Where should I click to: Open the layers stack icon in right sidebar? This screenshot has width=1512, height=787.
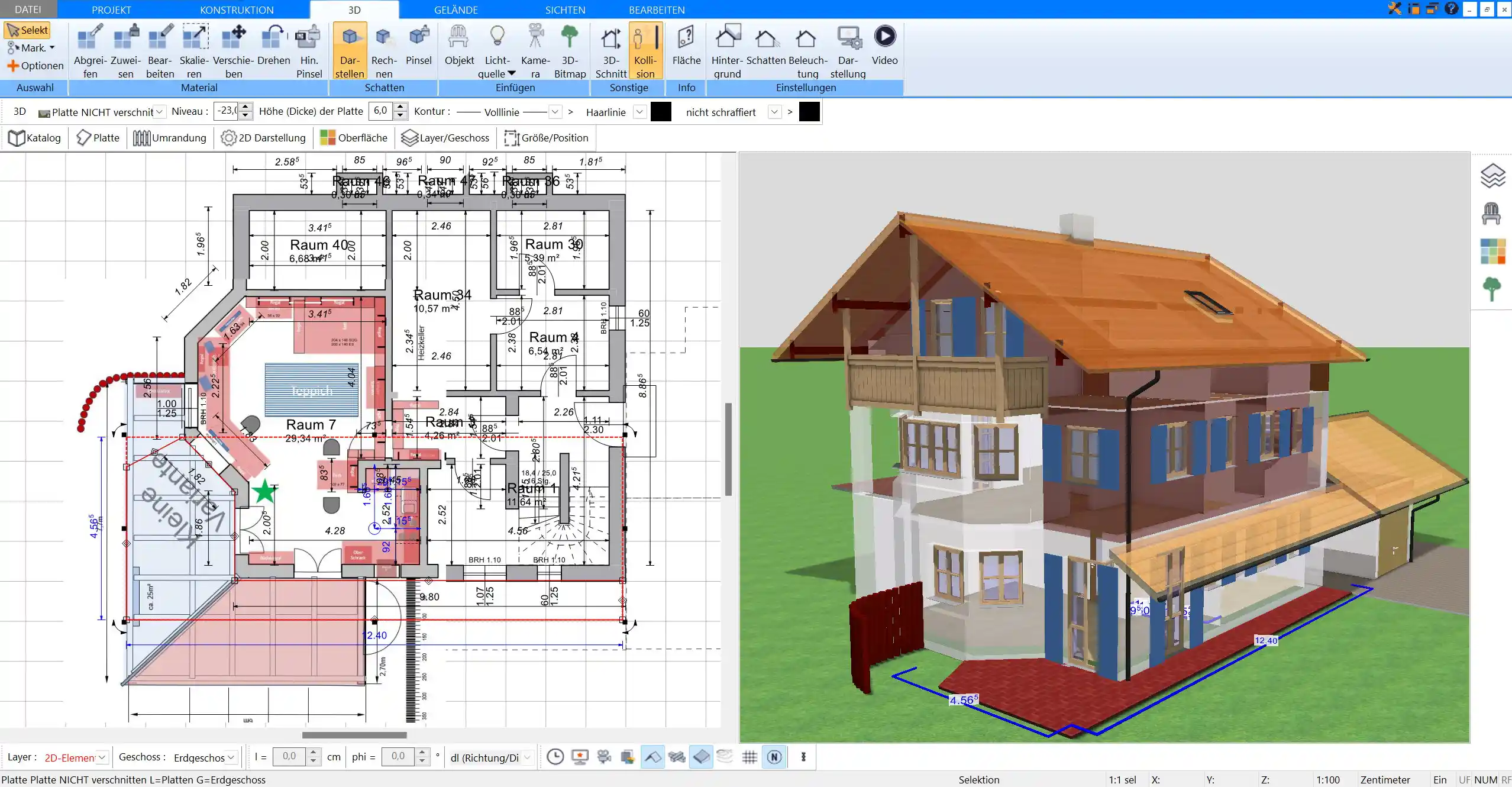point(1492,176)
